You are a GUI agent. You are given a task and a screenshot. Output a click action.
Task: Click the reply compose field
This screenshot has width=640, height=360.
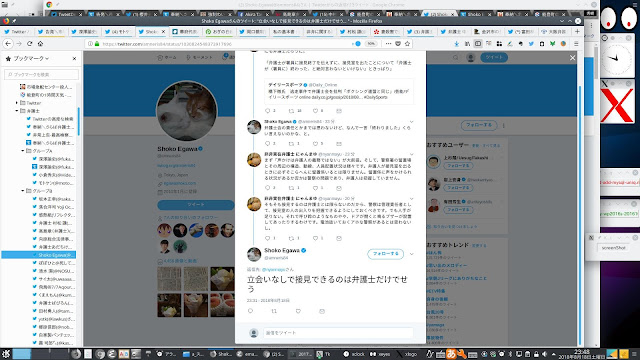(338, 333)
